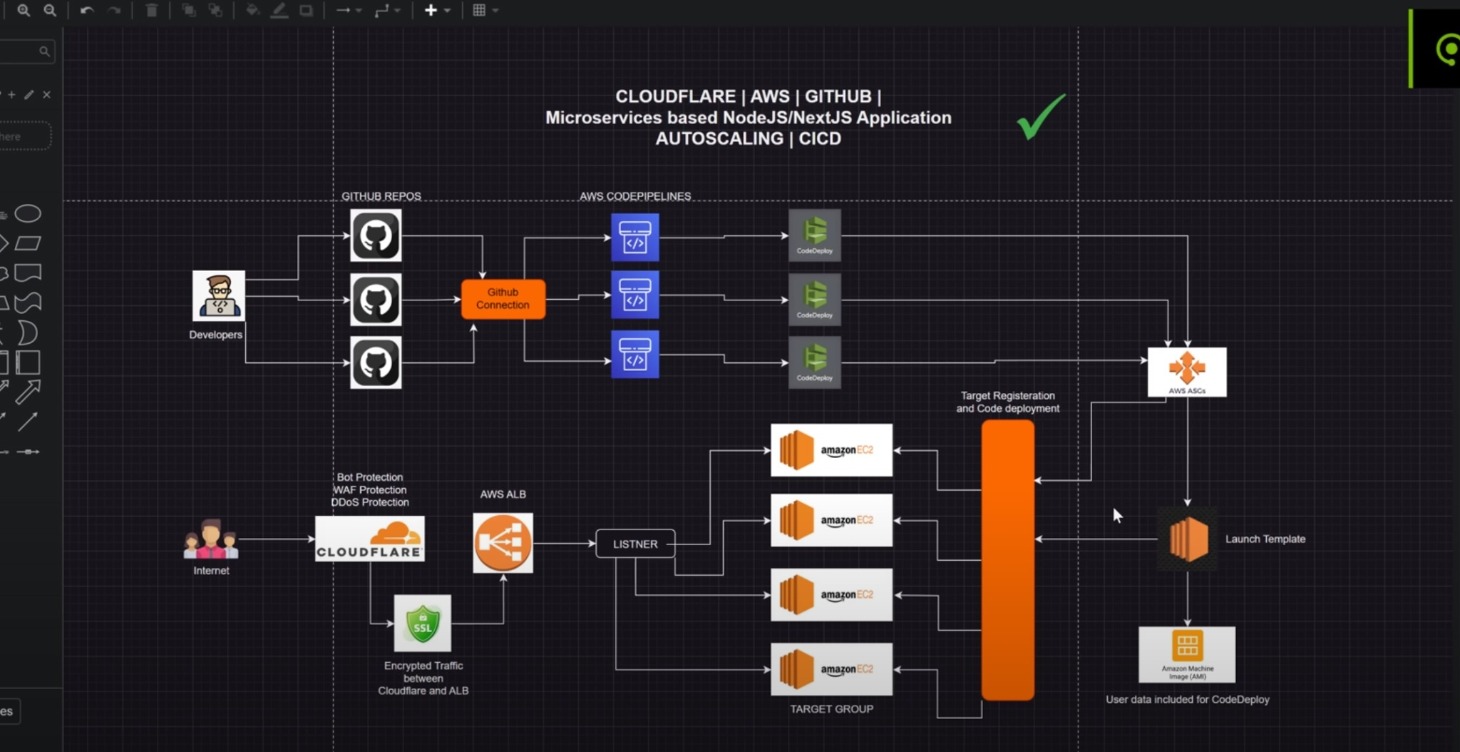1460x752 pixels.
Task: Open the table grid dropdown
Action: [485, 10]
